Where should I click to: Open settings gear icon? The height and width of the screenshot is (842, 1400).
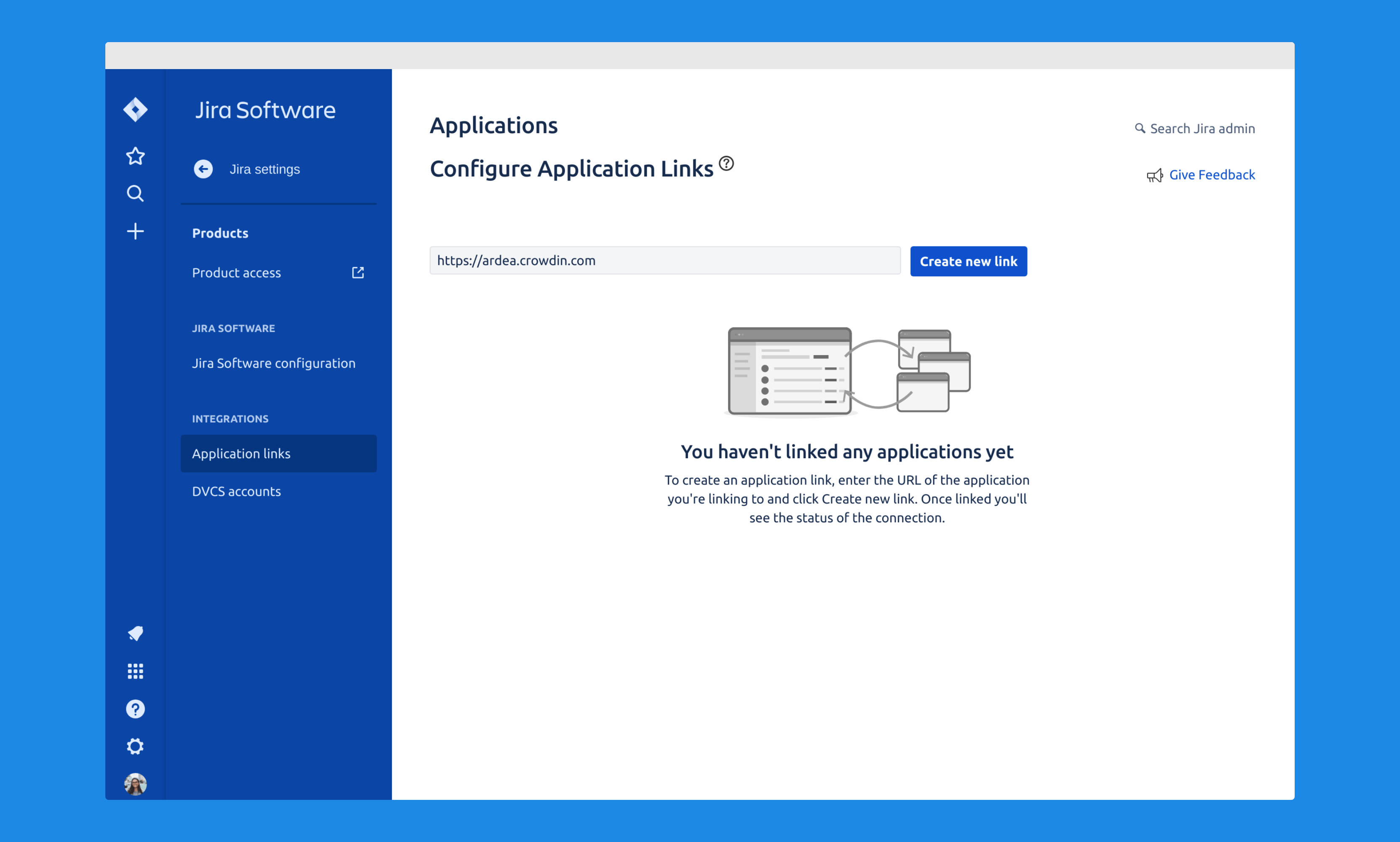[135, 746]
